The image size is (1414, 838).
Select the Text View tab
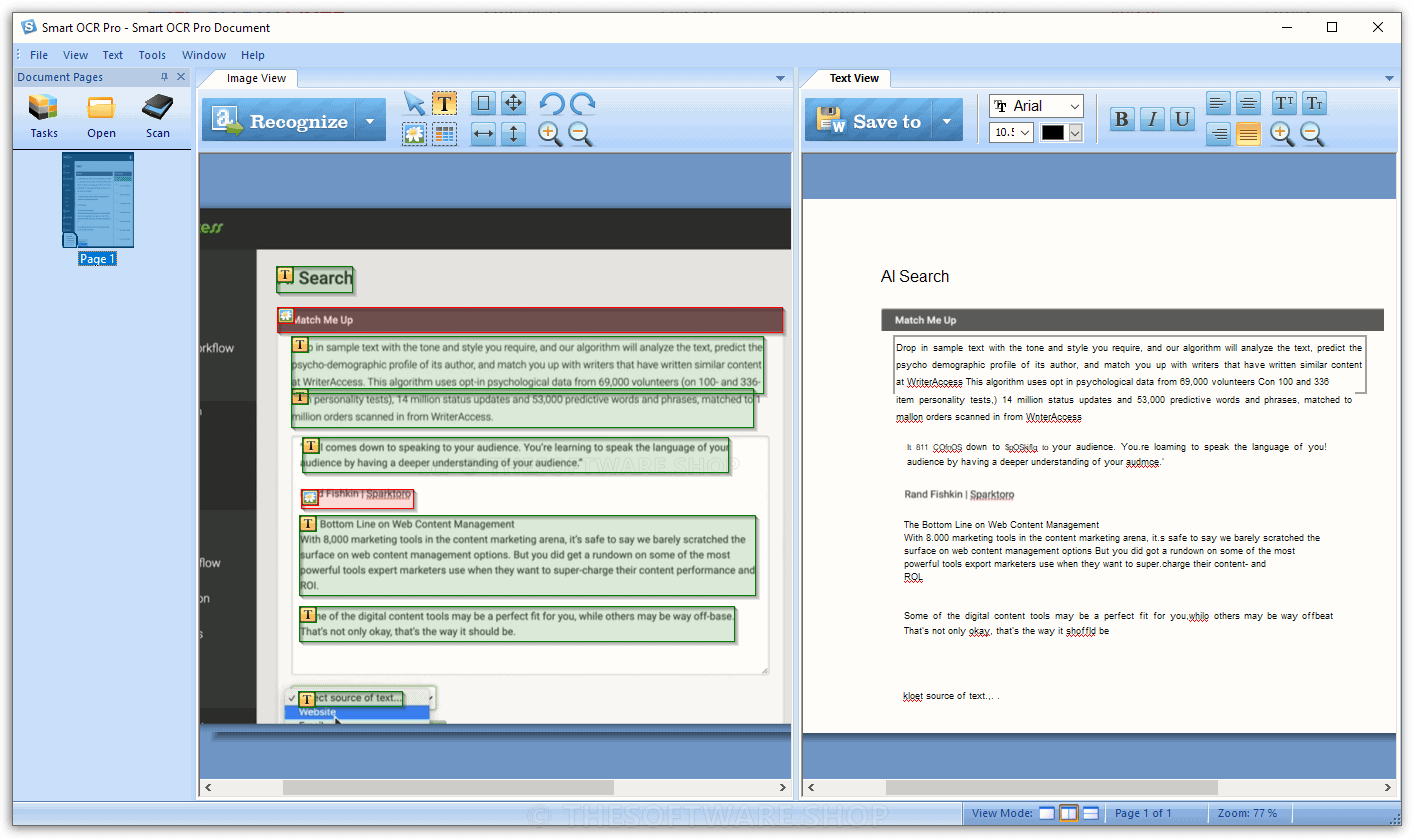[x=854, y=78]
